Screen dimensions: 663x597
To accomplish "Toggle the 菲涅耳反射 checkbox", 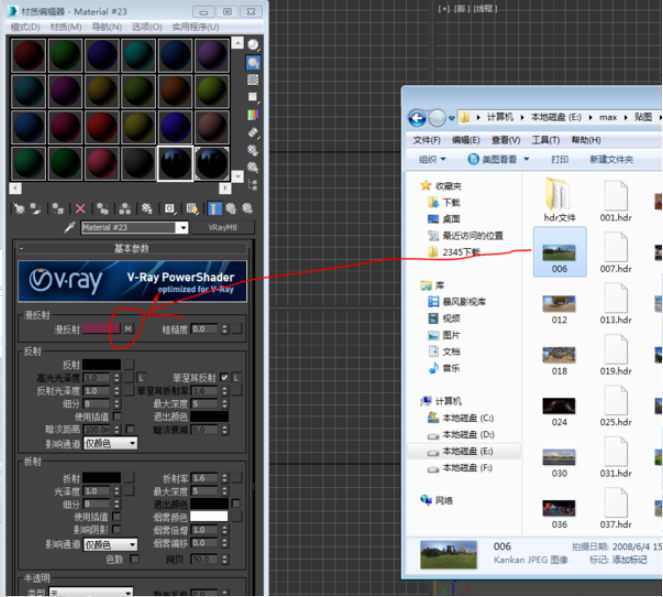I will 225,378.
